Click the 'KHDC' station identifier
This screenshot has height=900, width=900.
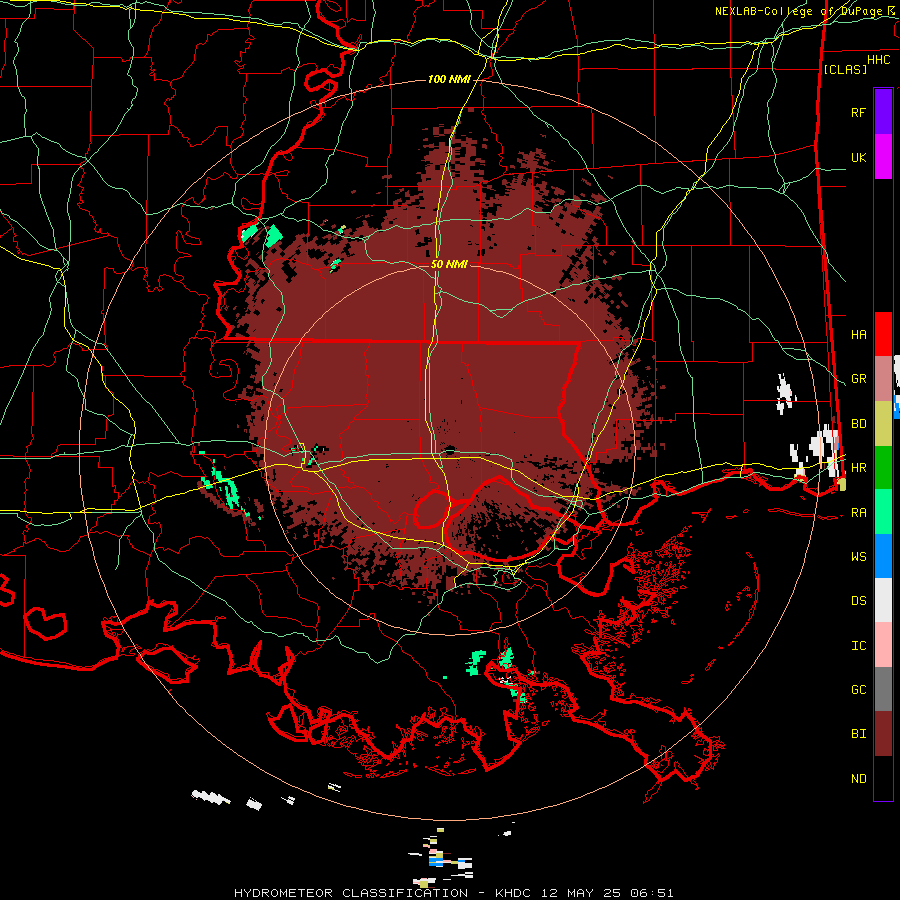[x=513, y=893]
